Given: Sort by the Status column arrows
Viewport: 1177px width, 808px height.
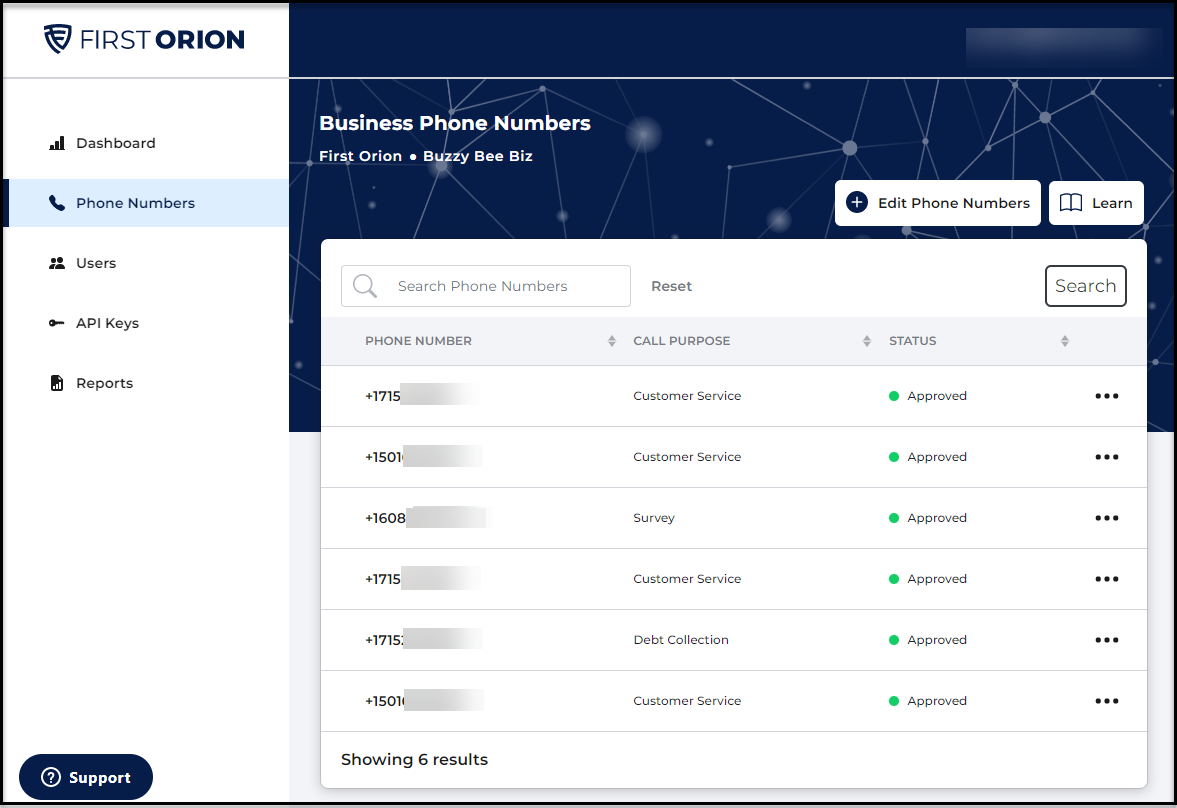Looking at the screenshot, I should tap(1064, 341).
